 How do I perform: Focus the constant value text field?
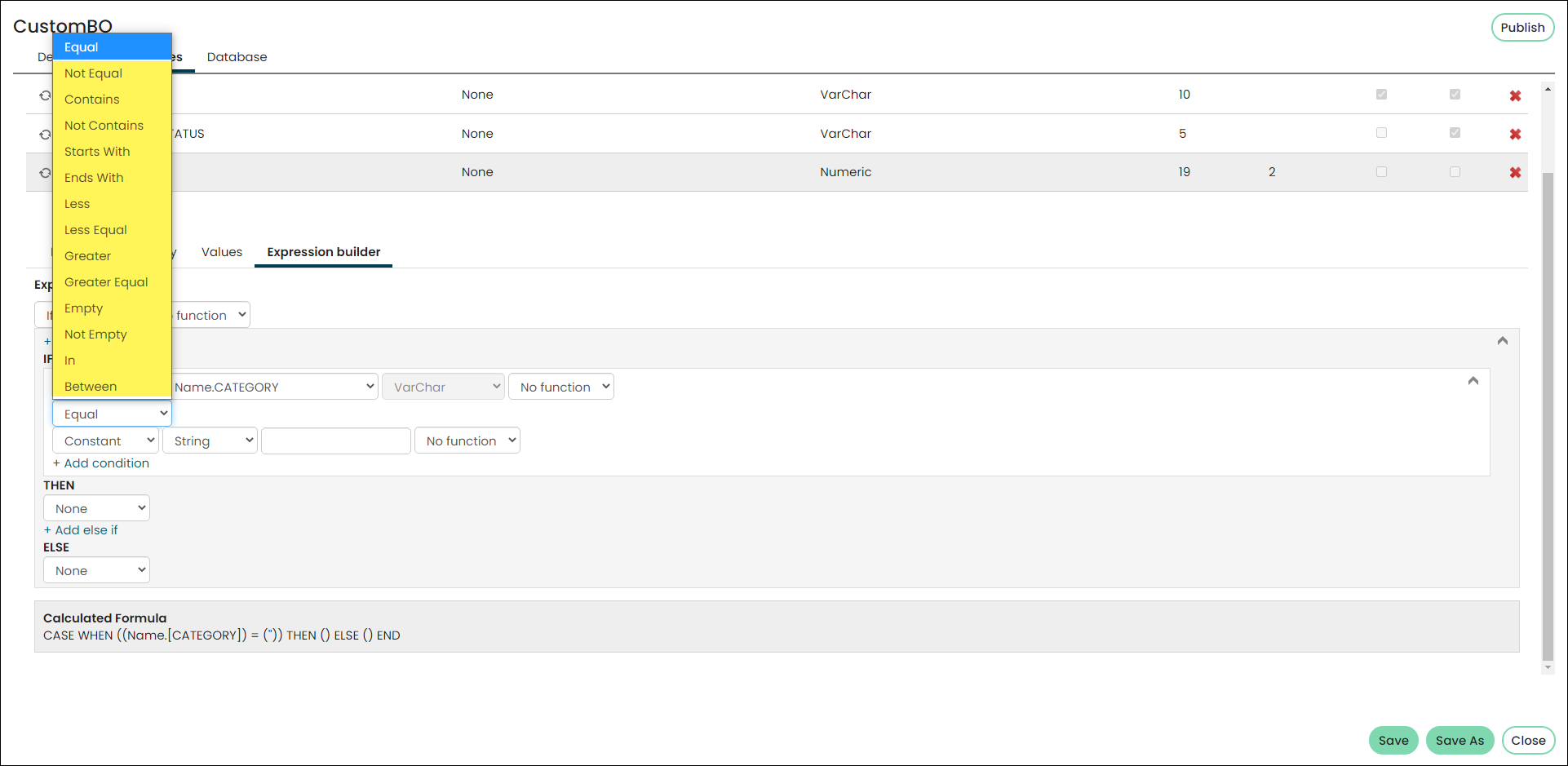(336, 441)
